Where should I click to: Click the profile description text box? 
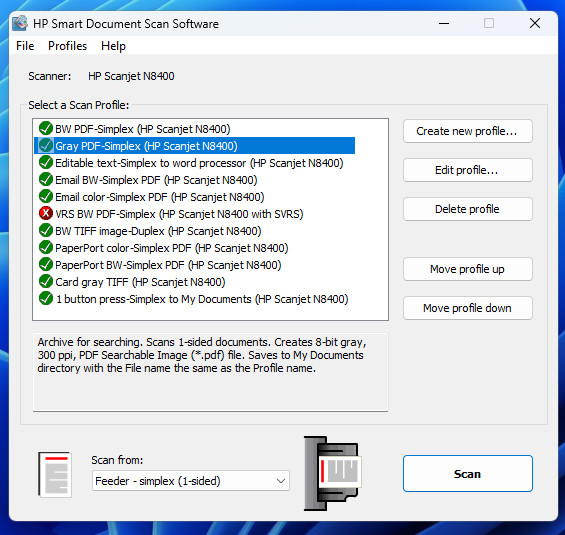210,372
